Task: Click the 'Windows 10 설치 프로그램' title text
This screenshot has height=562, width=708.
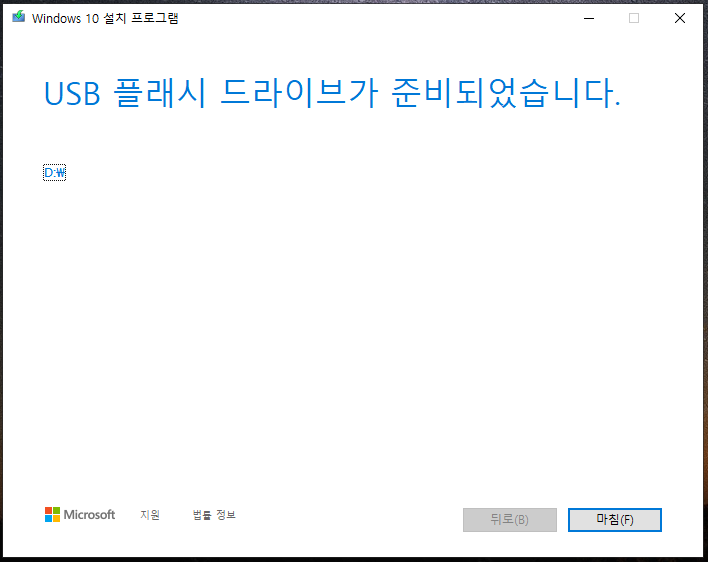Action: pos(105,18)
